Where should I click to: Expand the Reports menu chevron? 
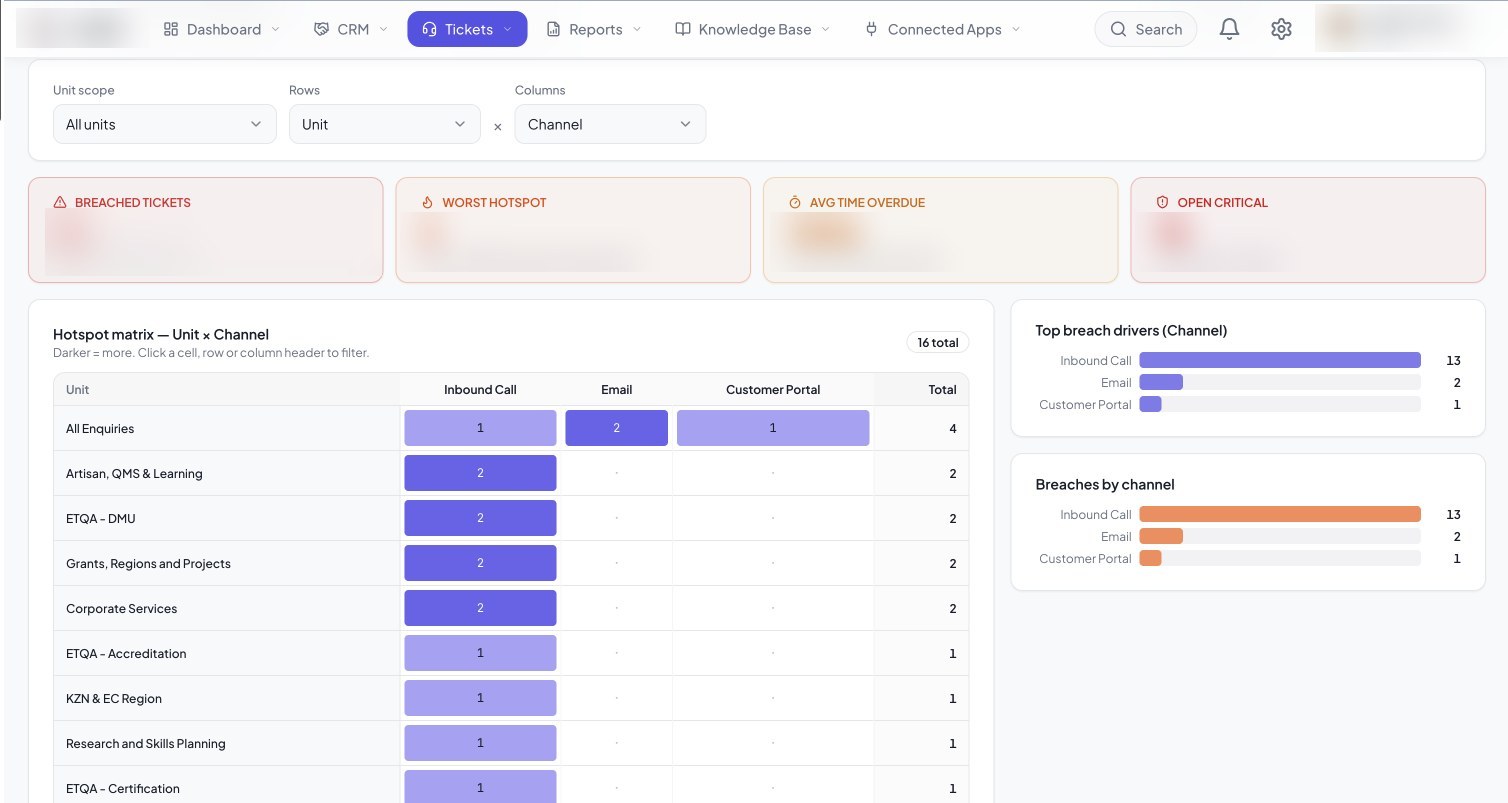pyautogui.click(x=636, y=29)
